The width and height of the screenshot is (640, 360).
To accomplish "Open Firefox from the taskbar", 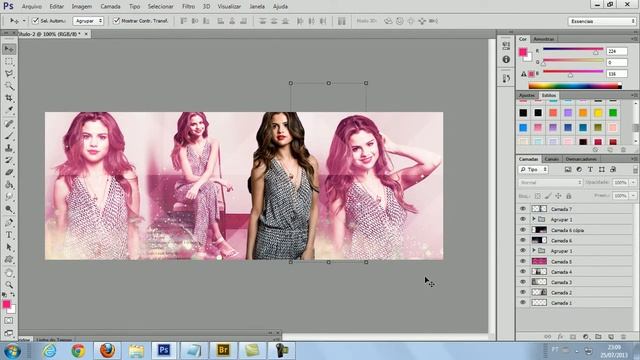I will [x=107, y=350].
